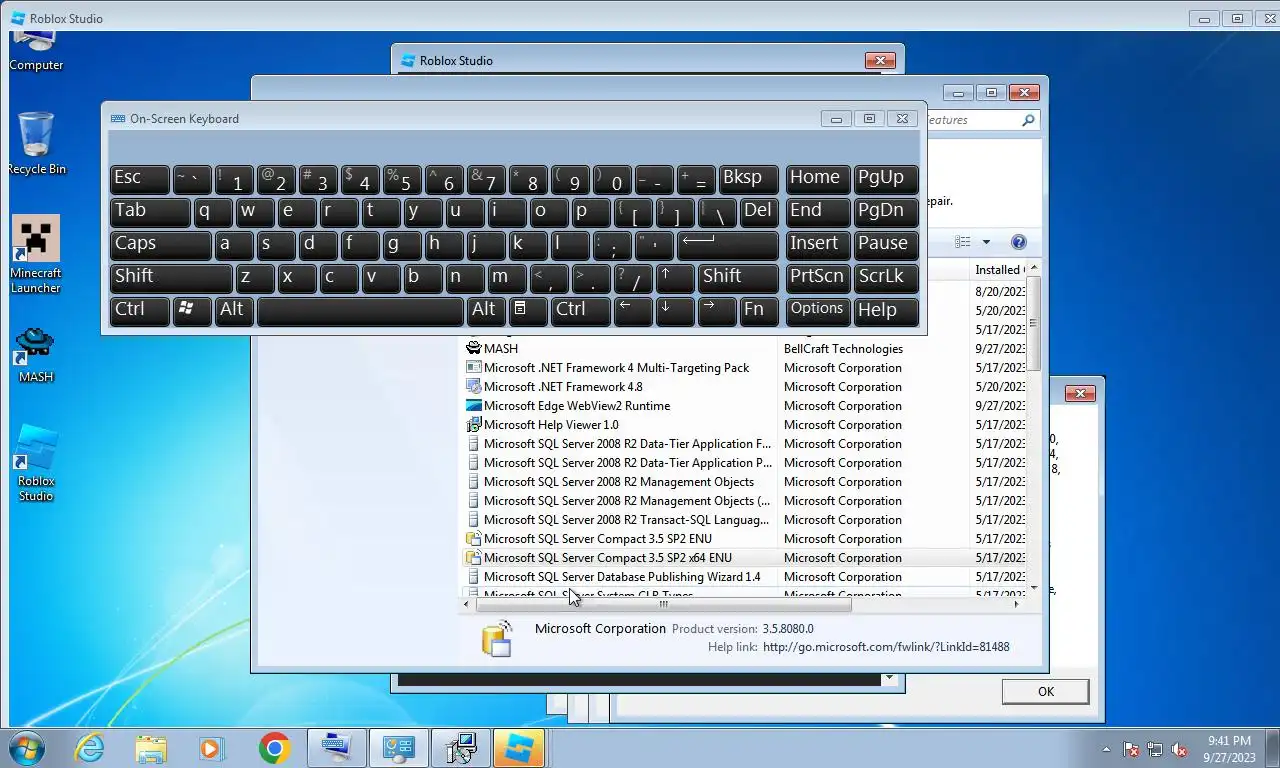Viewport: 1280px width, 768px height.
Task: Click the program list scroll-down arrow
Action: [x=1033, y=588]
